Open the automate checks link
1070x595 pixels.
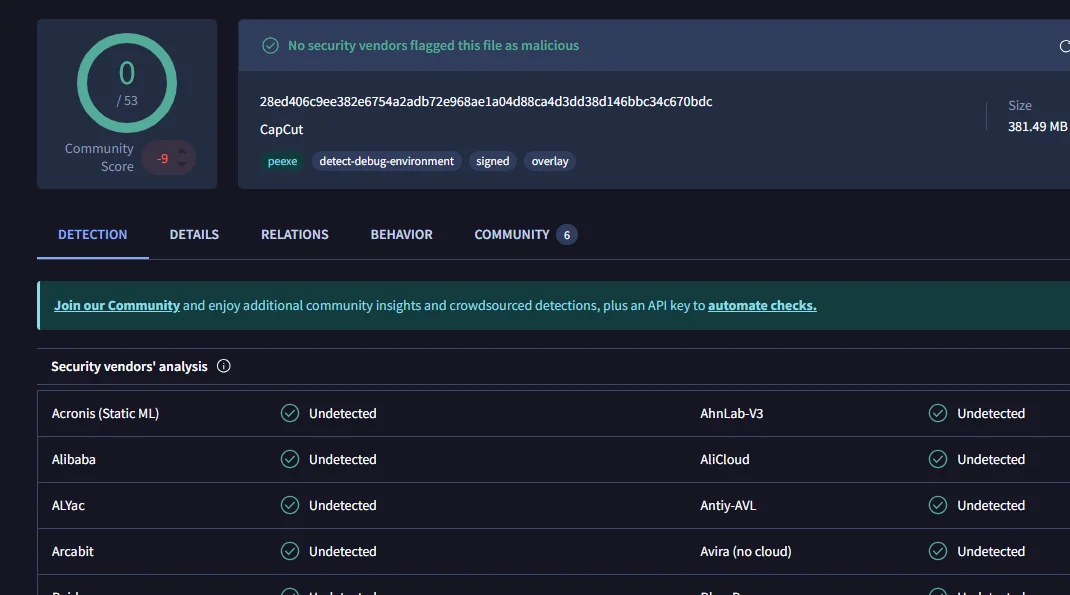762,306
